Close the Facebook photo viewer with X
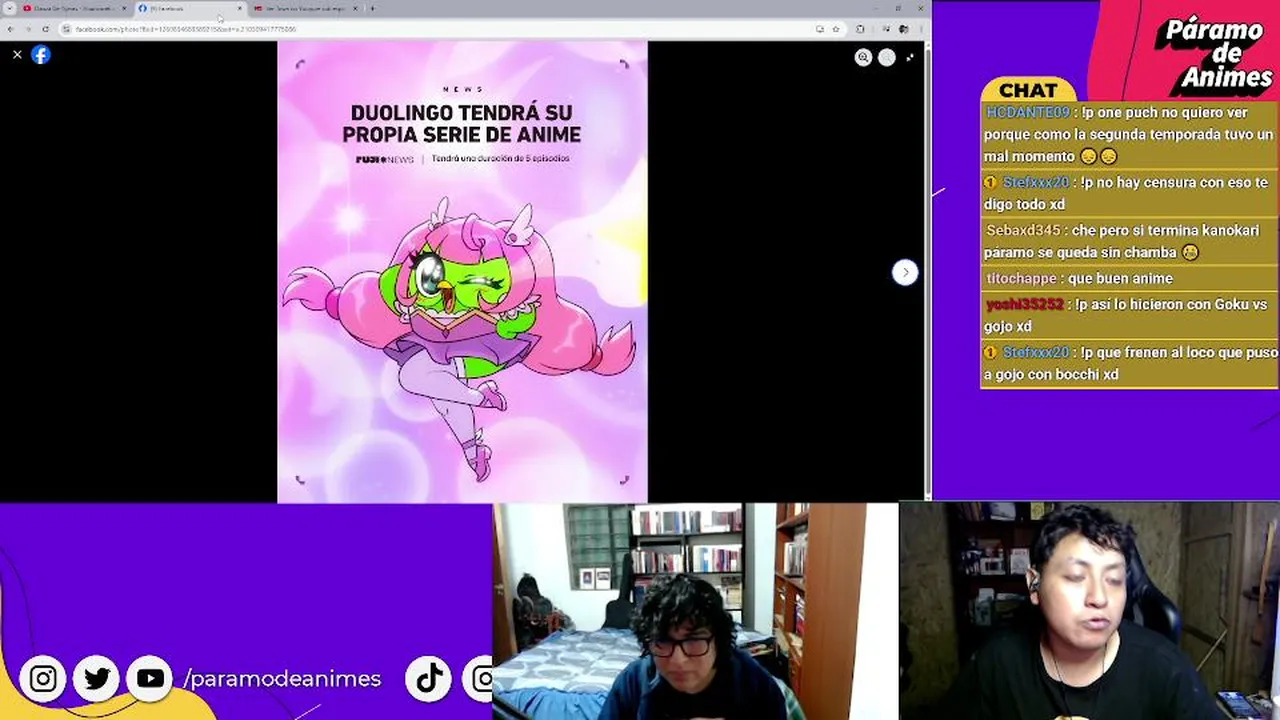The image size is (1280, 720). (x=17, y=55)
